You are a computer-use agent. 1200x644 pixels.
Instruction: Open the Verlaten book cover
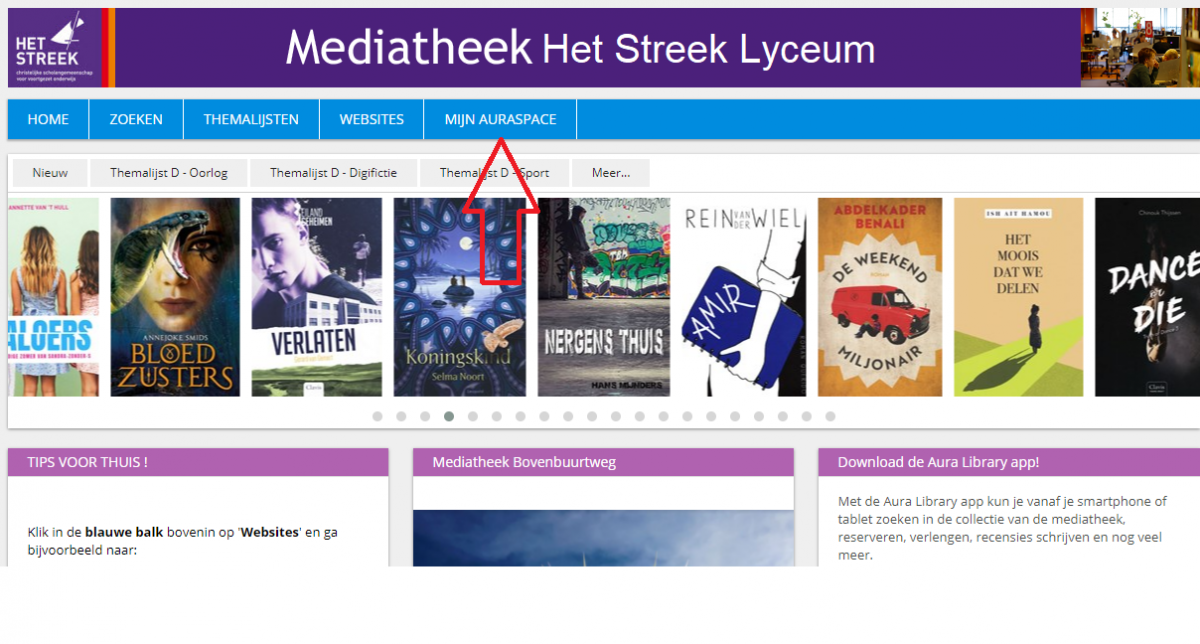317,297
